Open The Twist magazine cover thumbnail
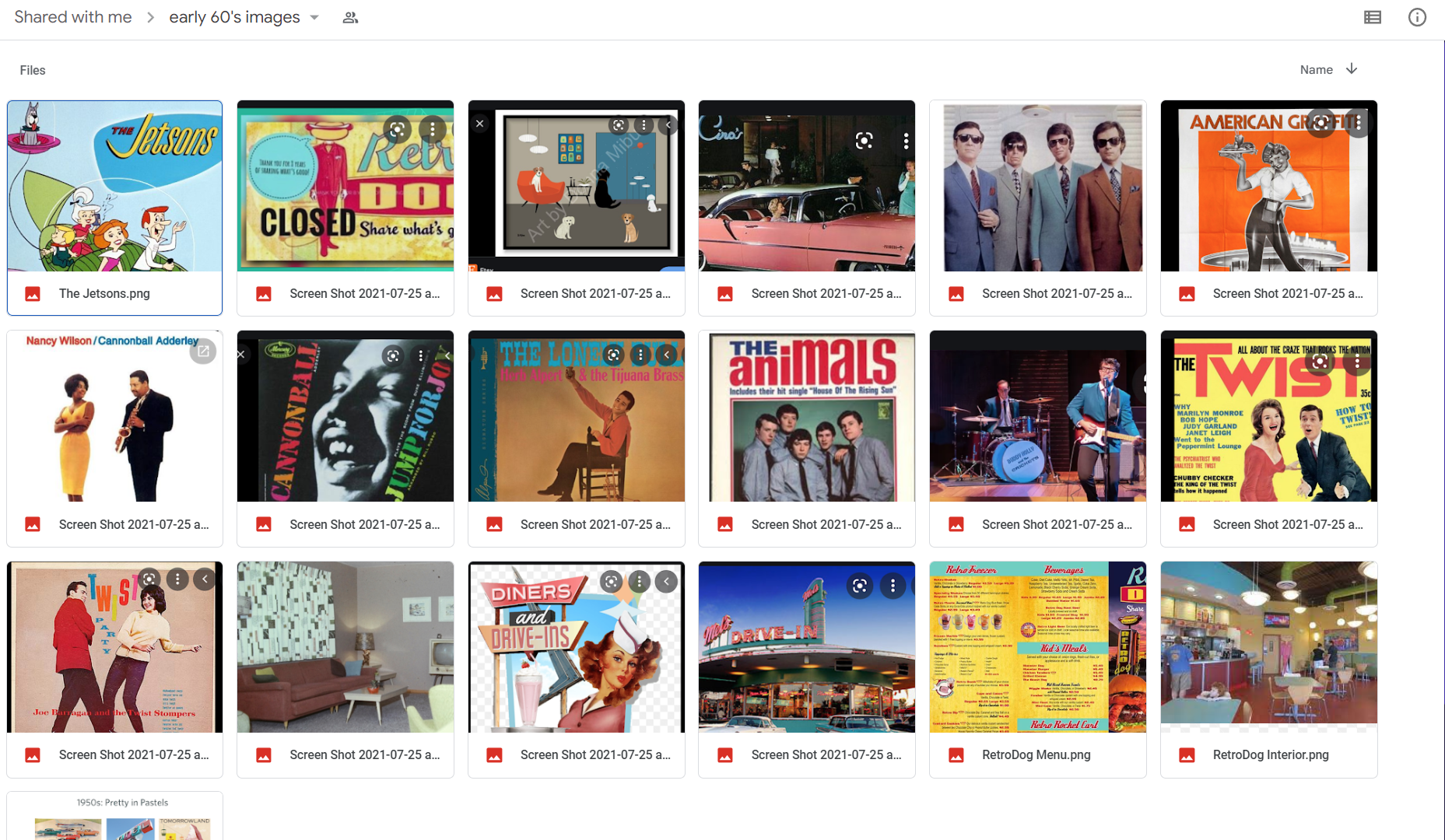Image resolution: width=1445 pixels, height=840 pixels. coord(1268,416)
